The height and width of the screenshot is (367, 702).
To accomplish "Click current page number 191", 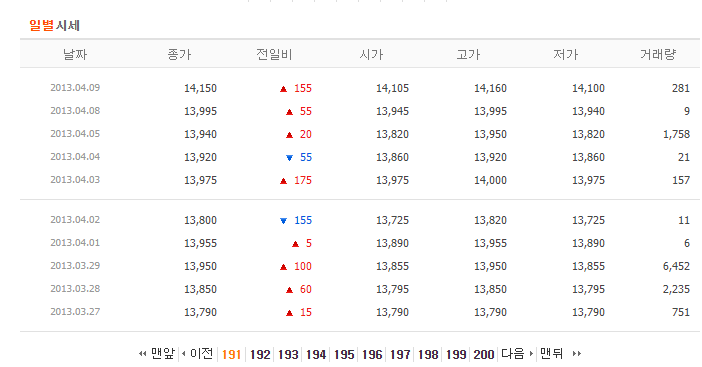I will 231,354.
